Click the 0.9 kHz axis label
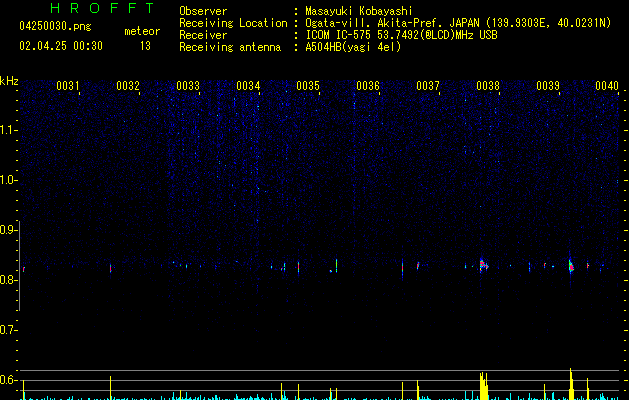The width and height of the screenshot is (629, 400). (x=8, y=230)
